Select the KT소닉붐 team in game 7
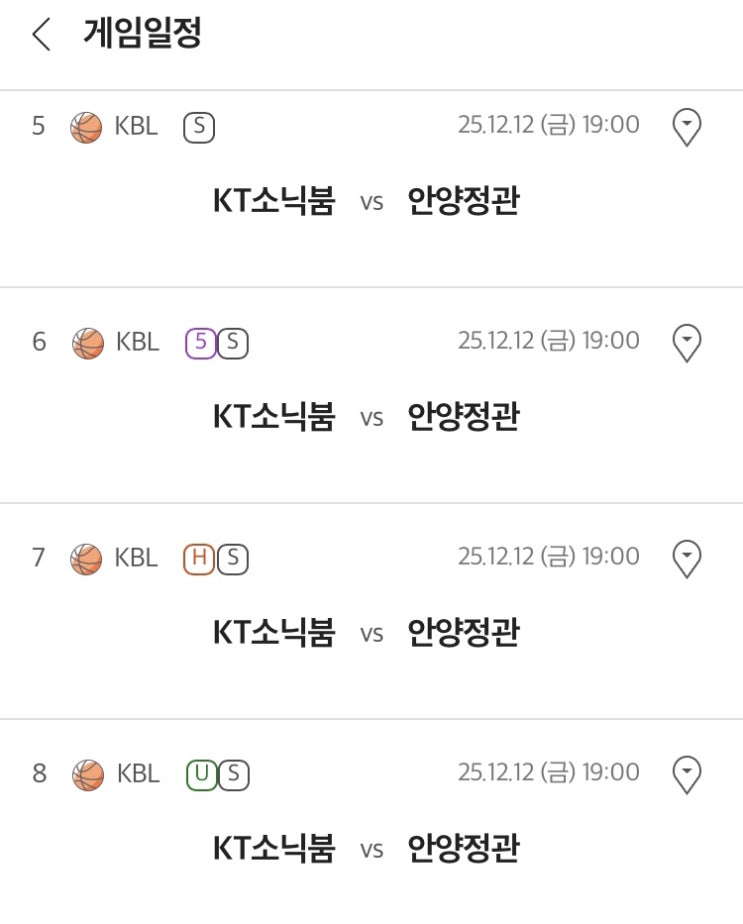Screen dimensions: 743x924 click(x=274, y=632)
